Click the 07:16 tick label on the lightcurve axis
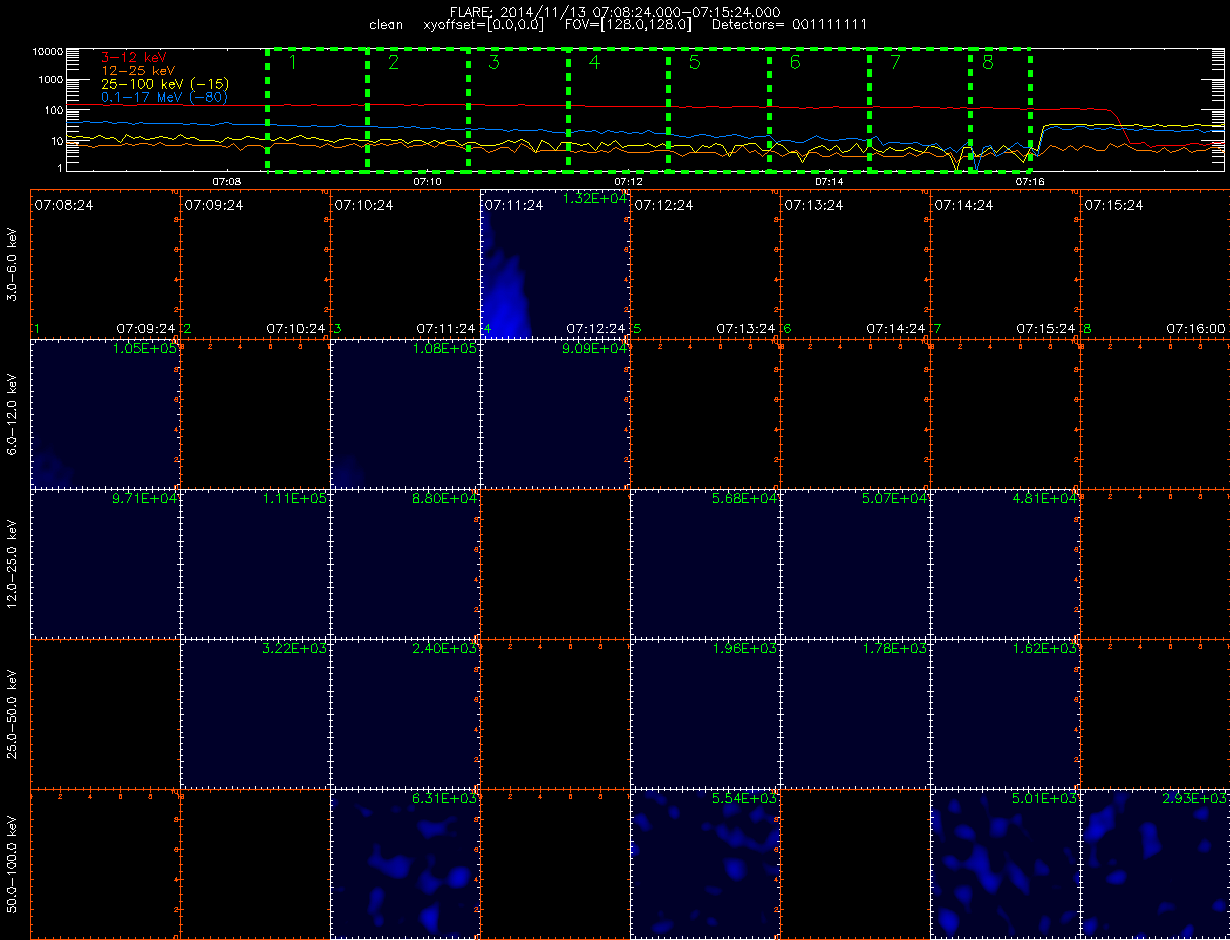The image size is (1230, 940). tap(1030, 181)
